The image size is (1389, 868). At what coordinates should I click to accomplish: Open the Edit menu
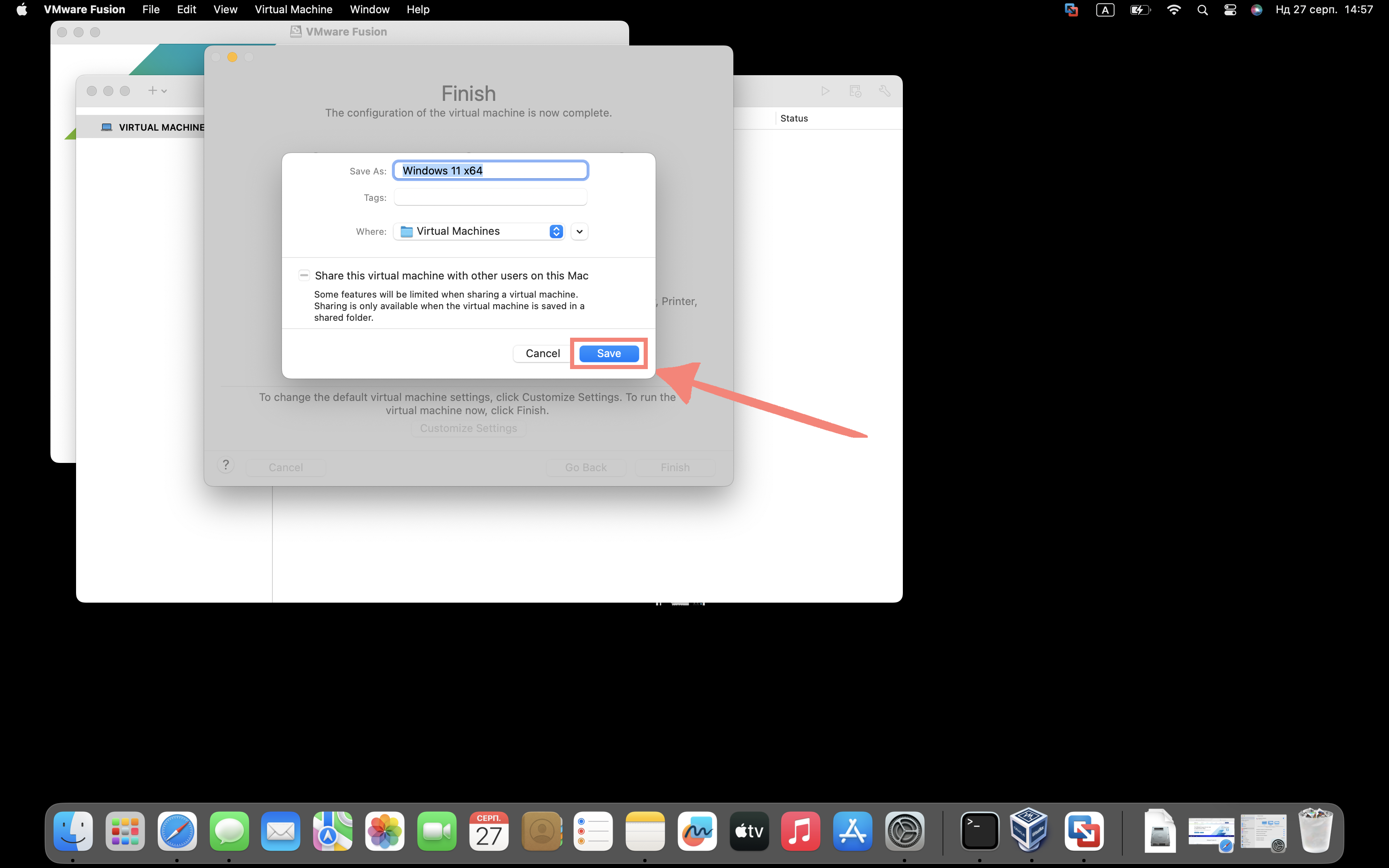click(186, 9)
